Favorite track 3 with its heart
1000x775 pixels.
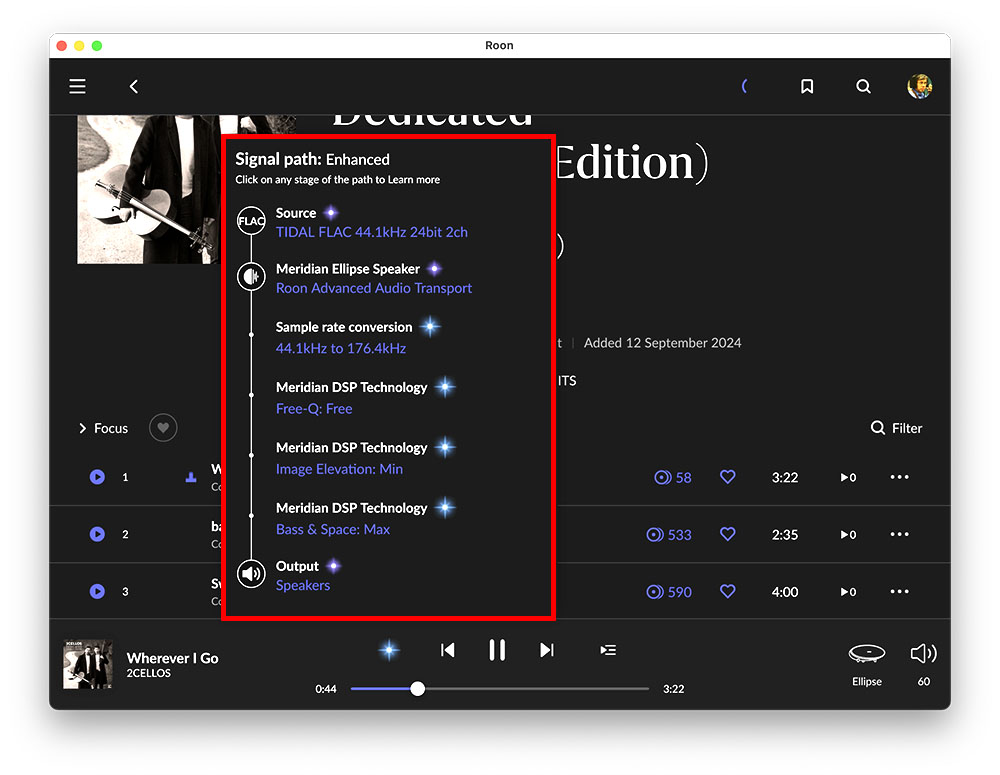coord(727,592)
